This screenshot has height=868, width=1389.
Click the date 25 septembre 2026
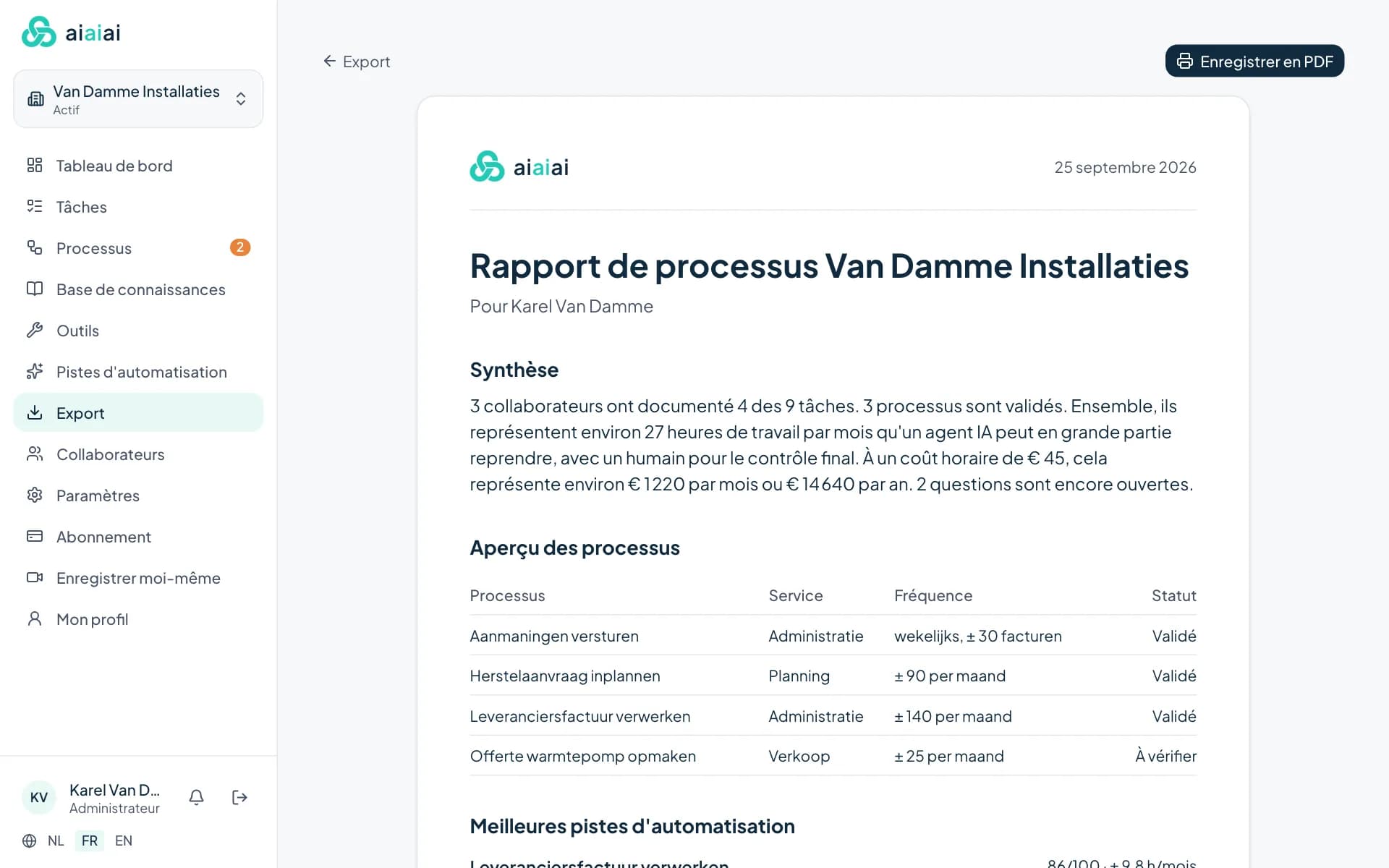[1125, 167]
